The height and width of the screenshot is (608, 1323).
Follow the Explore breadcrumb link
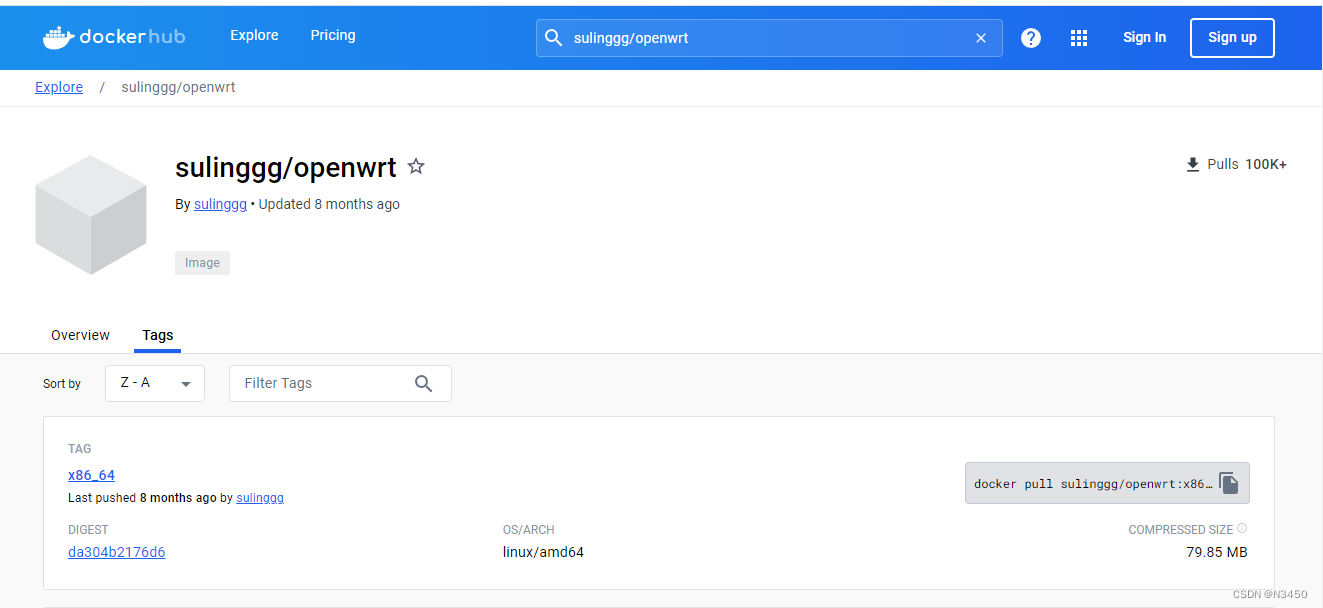(x=59, y=87)
